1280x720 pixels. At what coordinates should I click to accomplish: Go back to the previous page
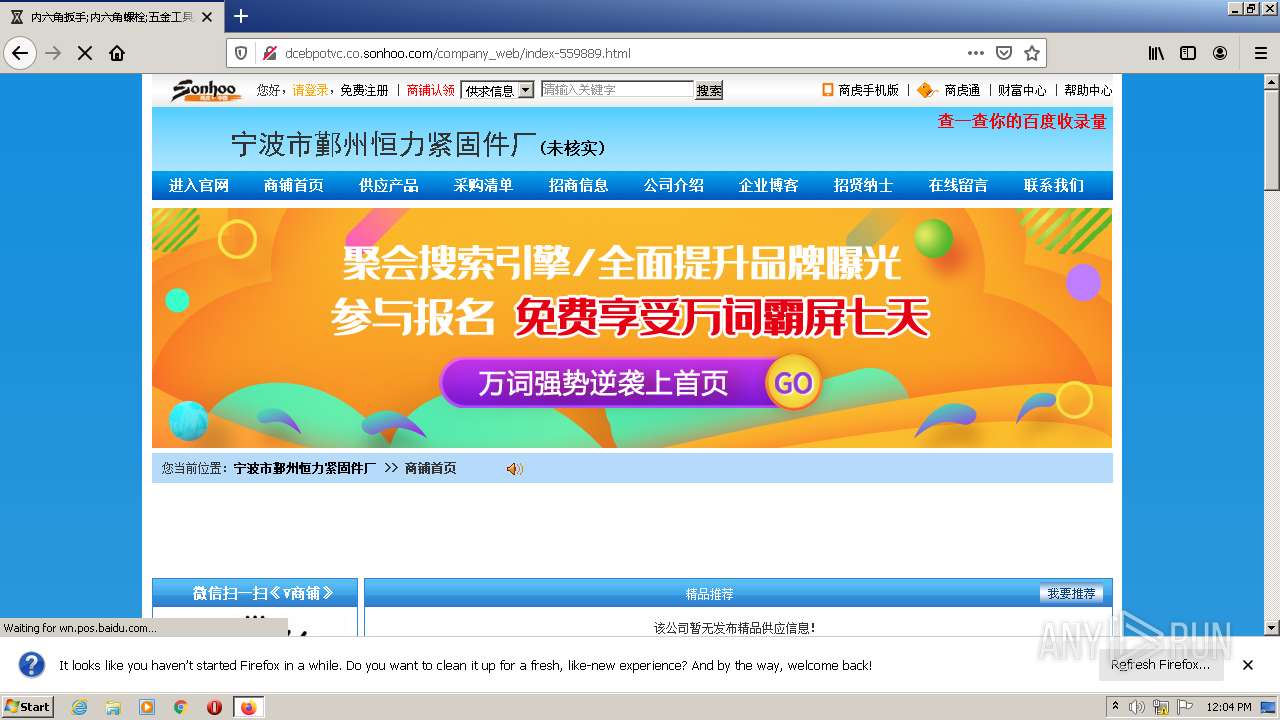click(20, 53)
